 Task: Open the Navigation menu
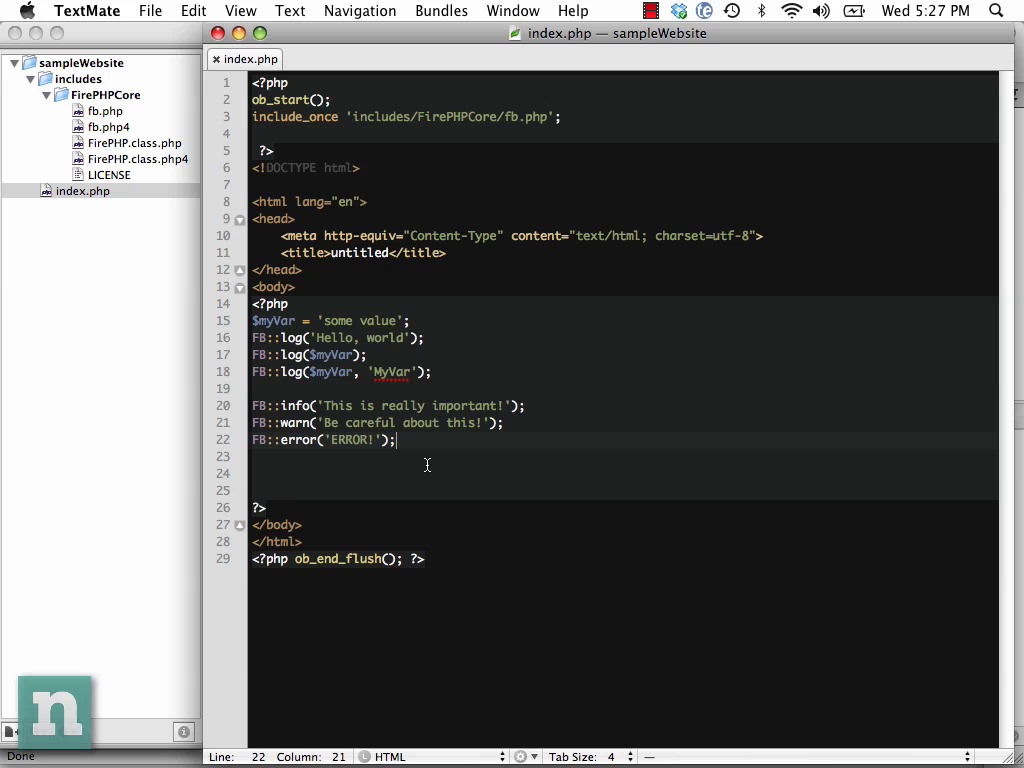click(360, 10)
